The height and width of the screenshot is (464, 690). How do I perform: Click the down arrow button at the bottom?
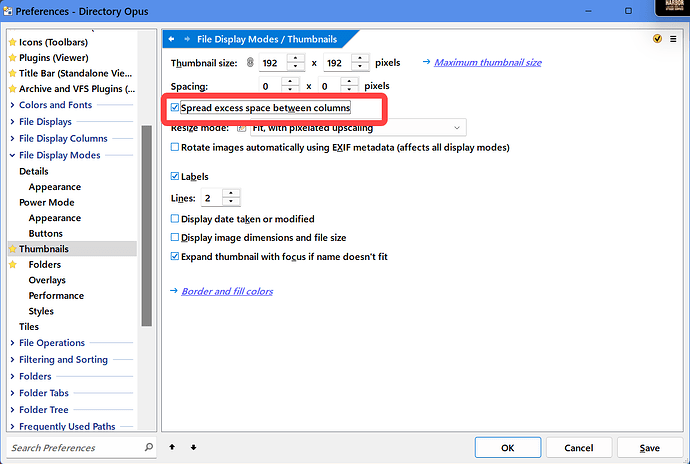193,447
